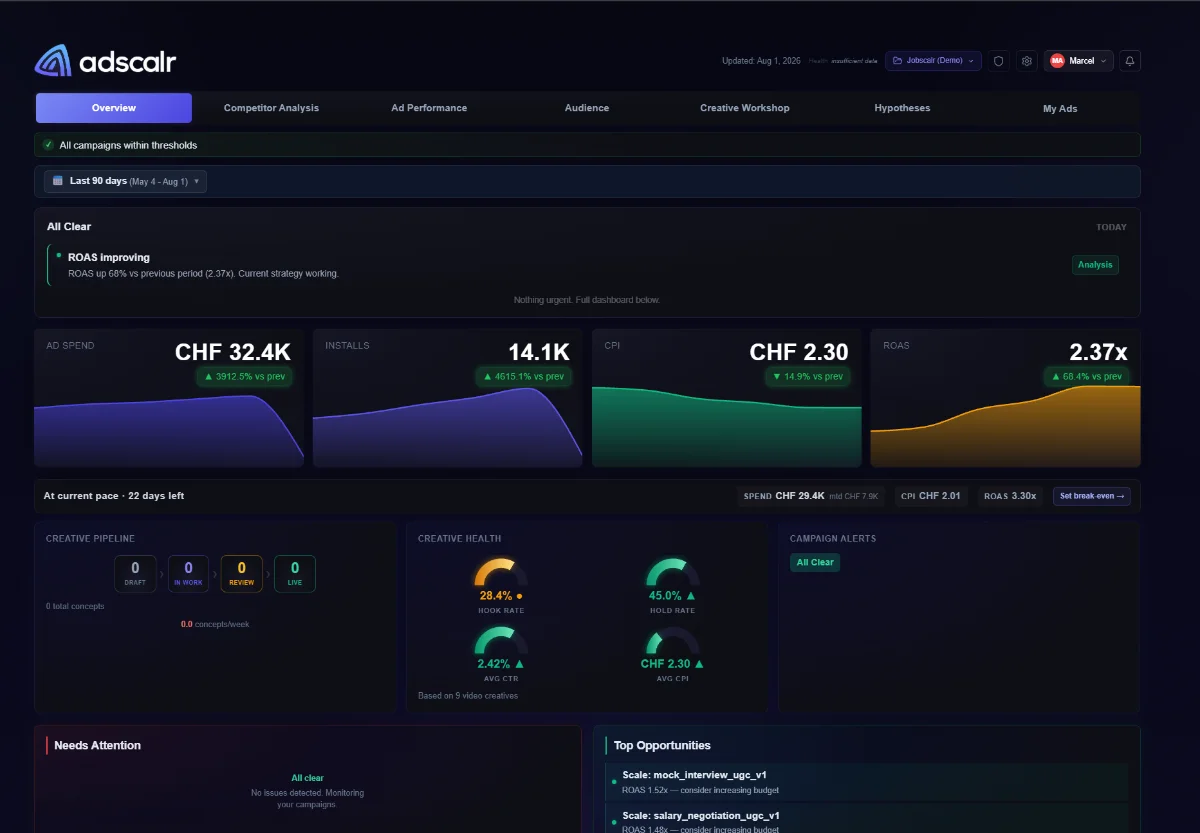1200x833 pixels.
Task: Select the Overview tab
Action: coord(114,108)
